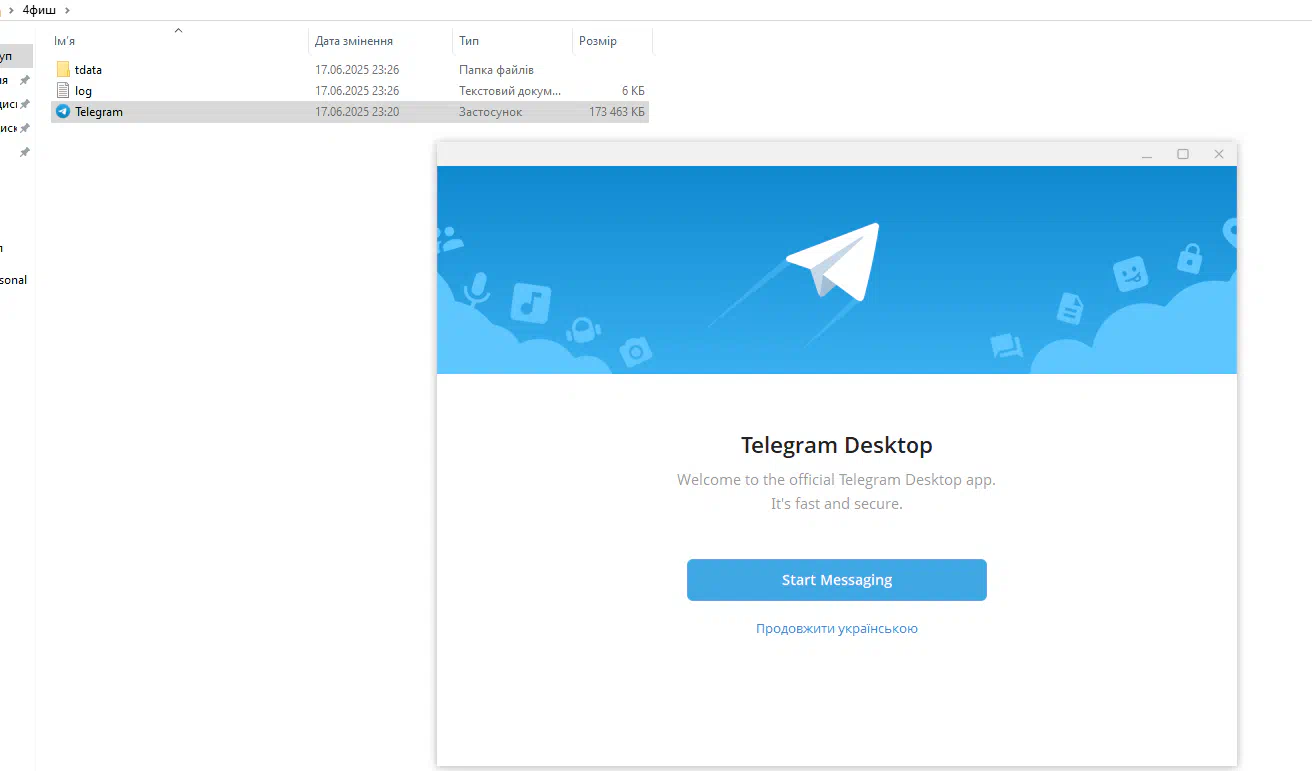Click the sort arrow above Ім'я column

coord(178,30)
